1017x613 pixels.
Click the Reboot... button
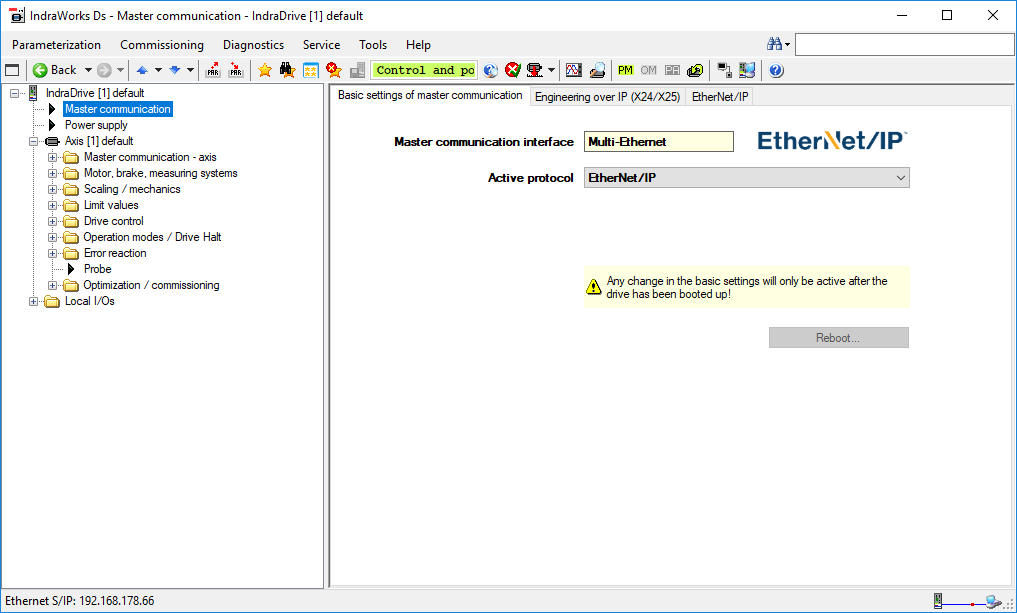pos(839,338)
